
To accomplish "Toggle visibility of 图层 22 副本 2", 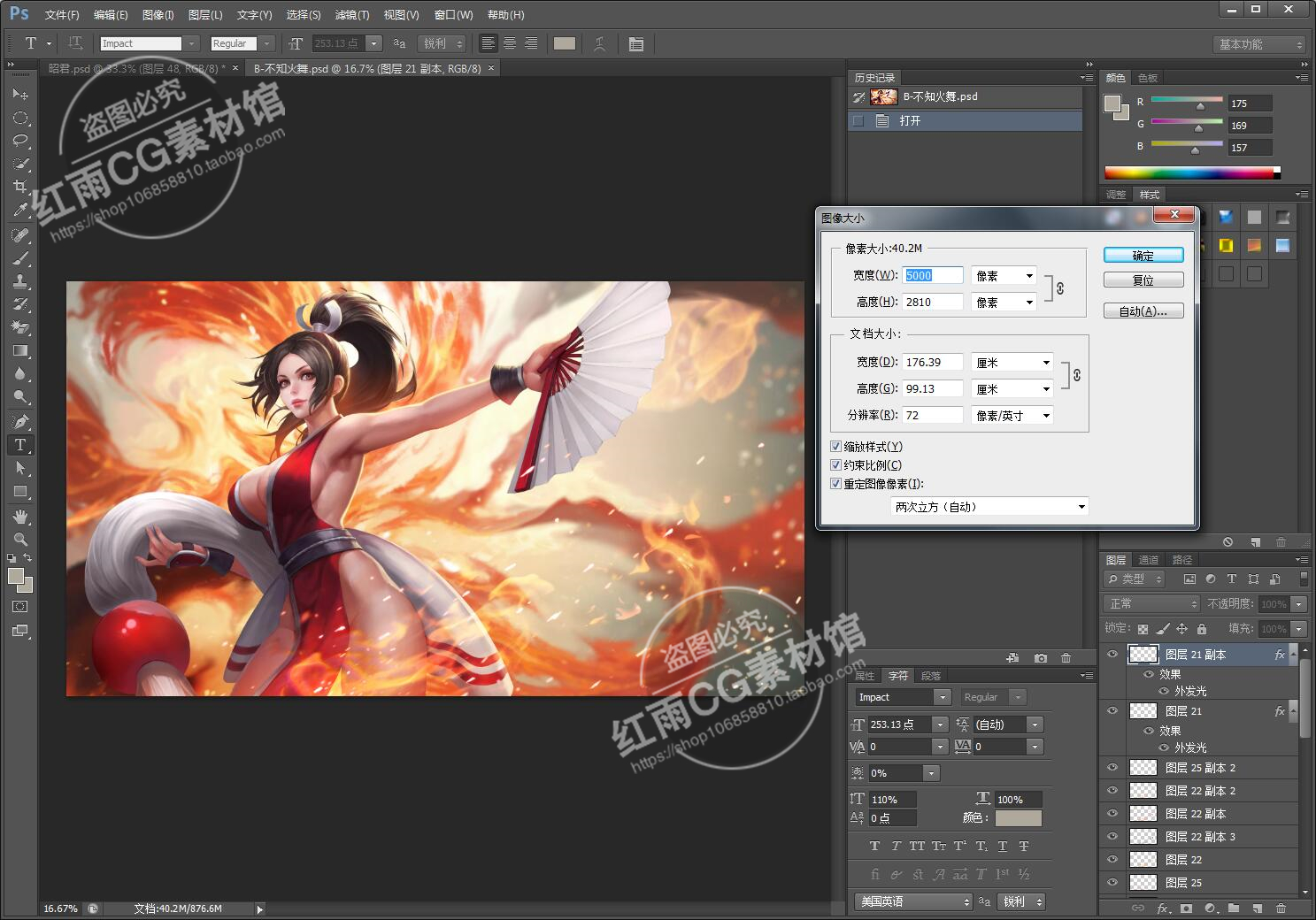I will 1112,791.
